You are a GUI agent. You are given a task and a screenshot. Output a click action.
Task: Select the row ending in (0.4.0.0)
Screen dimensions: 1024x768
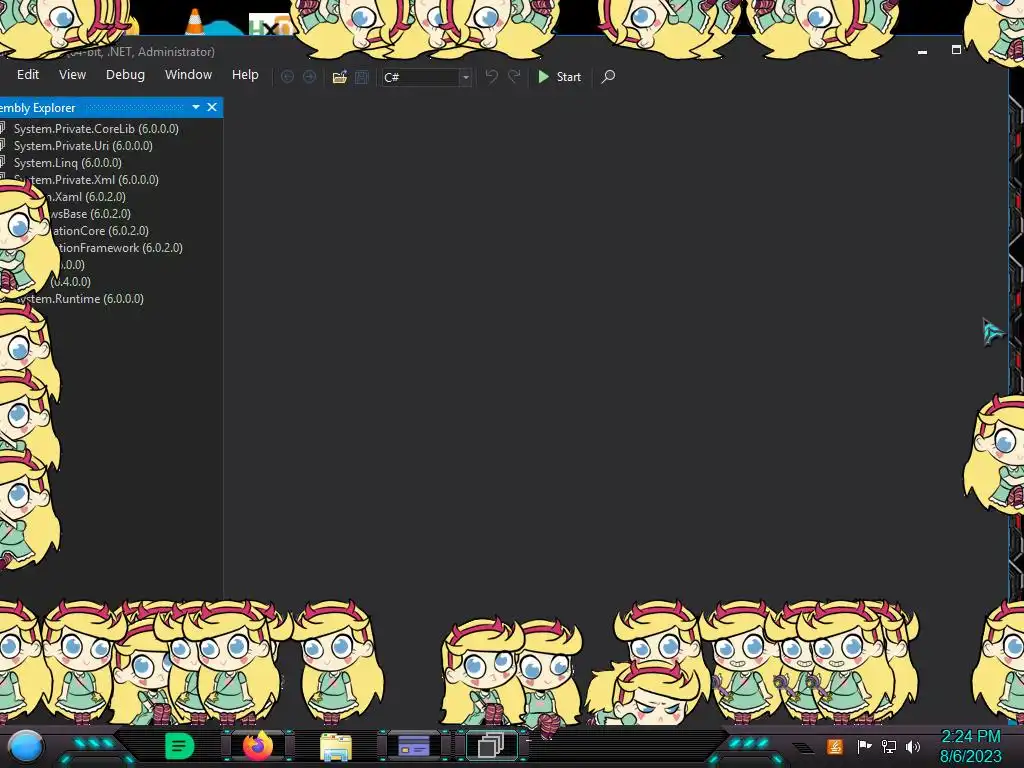pos(71,281)
